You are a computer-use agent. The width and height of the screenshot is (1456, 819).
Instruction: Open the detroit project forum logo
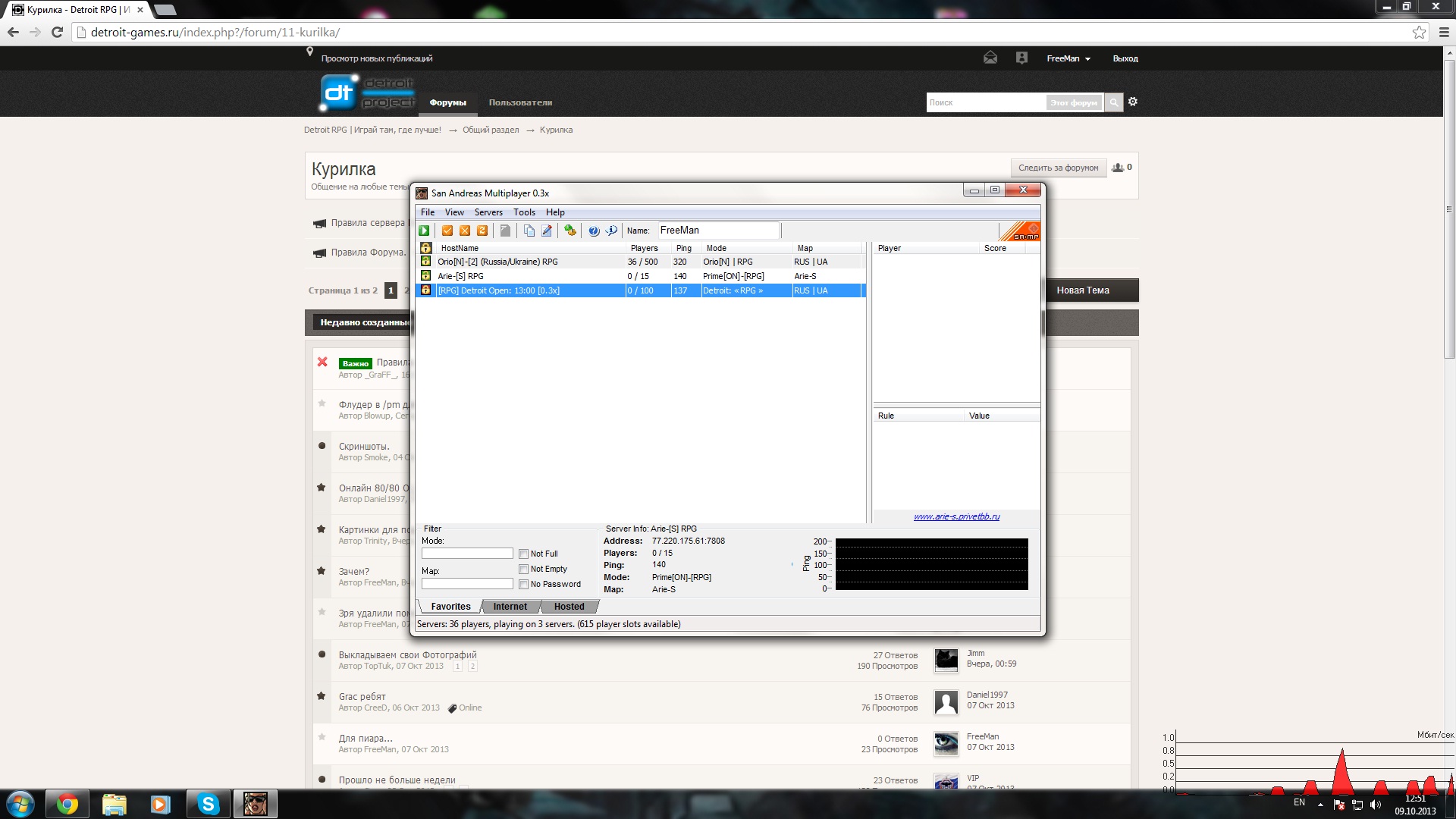coord(368,93)
